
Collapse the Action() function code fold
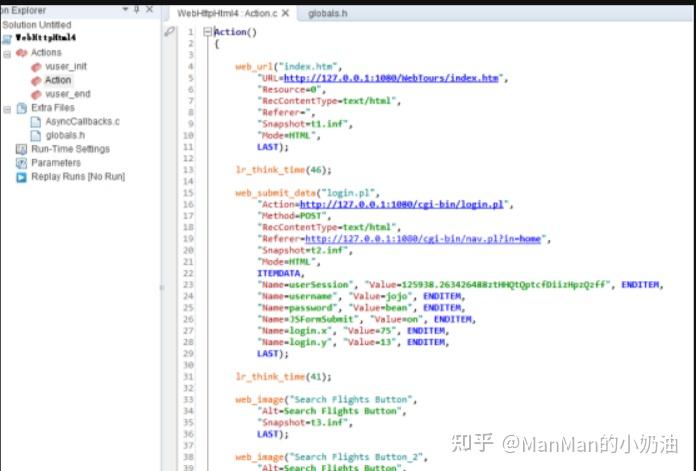207,32
